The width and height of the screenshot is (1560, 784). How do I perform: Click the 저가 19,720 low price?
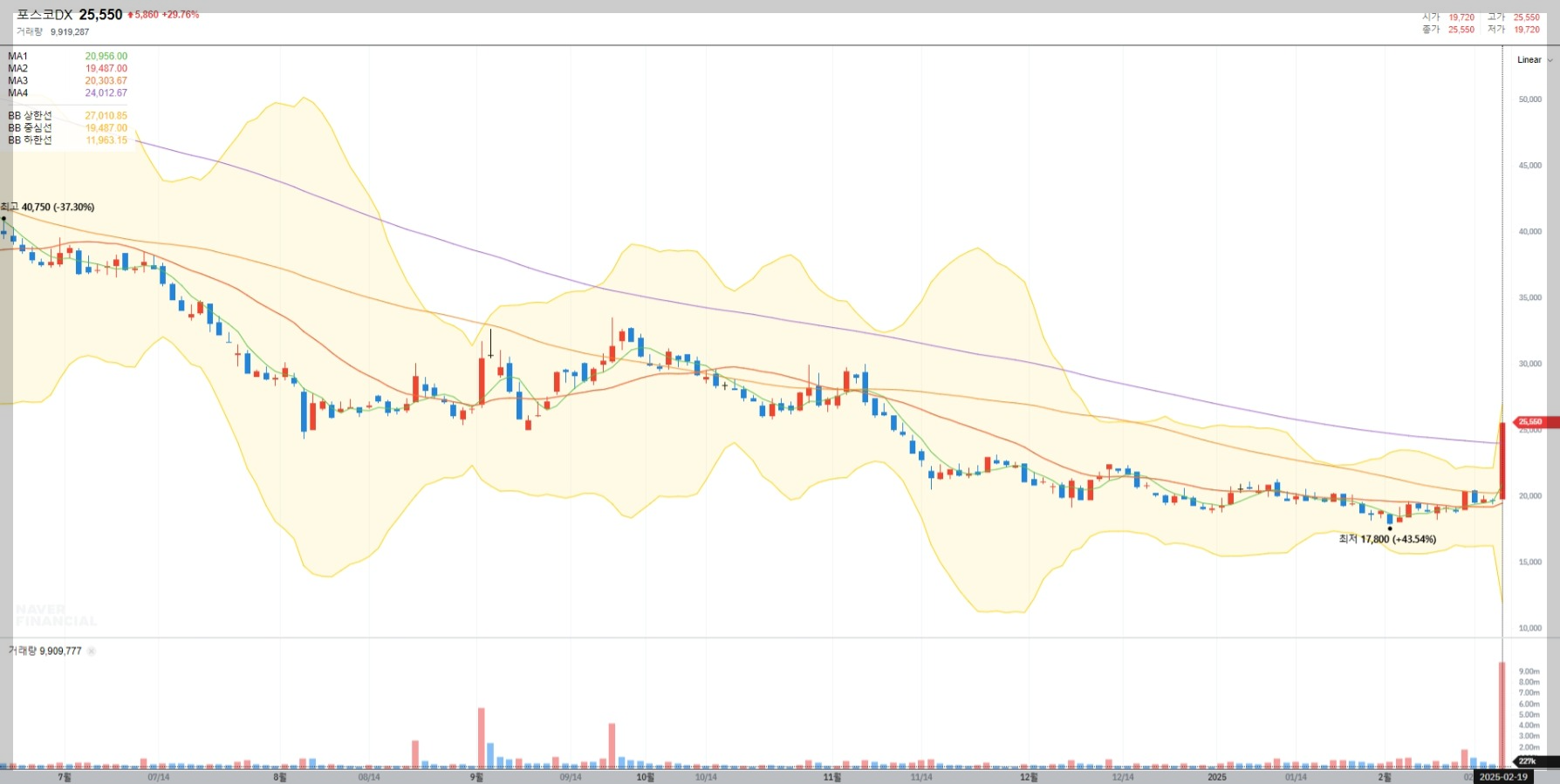[x=1514, y=30]
